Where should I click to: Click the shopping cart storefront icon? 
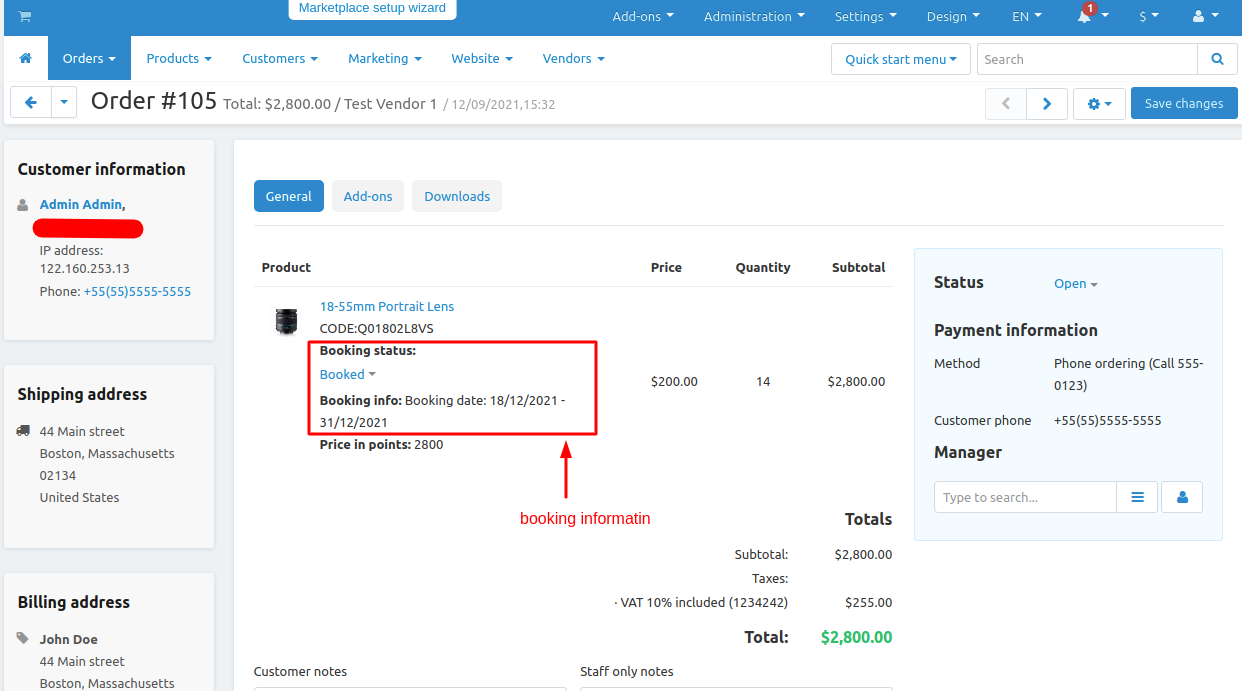click(x=24, y=16)
